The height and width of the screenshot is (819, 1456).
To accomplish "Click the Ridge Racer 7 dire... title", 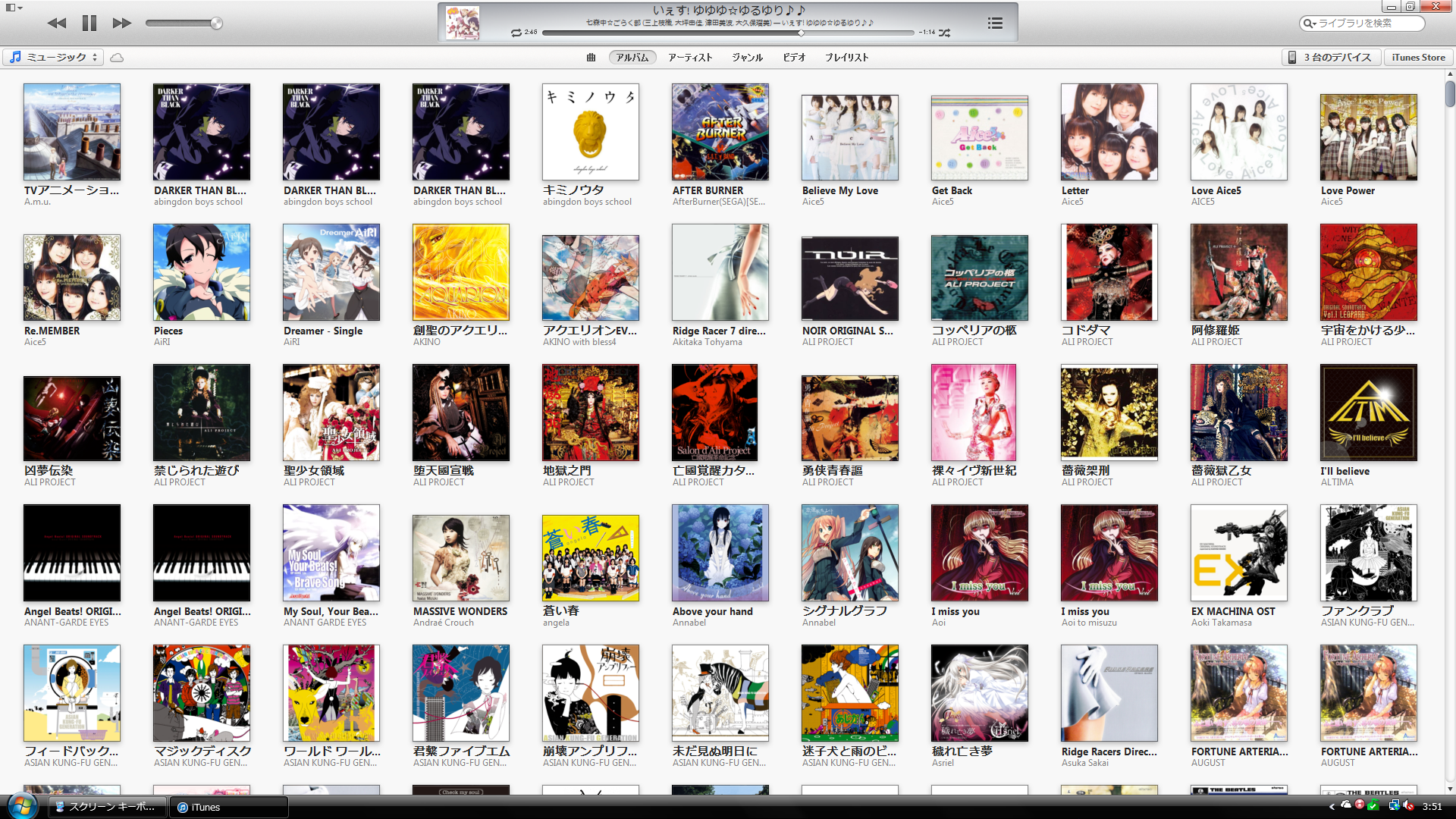I will pos(719,331).
